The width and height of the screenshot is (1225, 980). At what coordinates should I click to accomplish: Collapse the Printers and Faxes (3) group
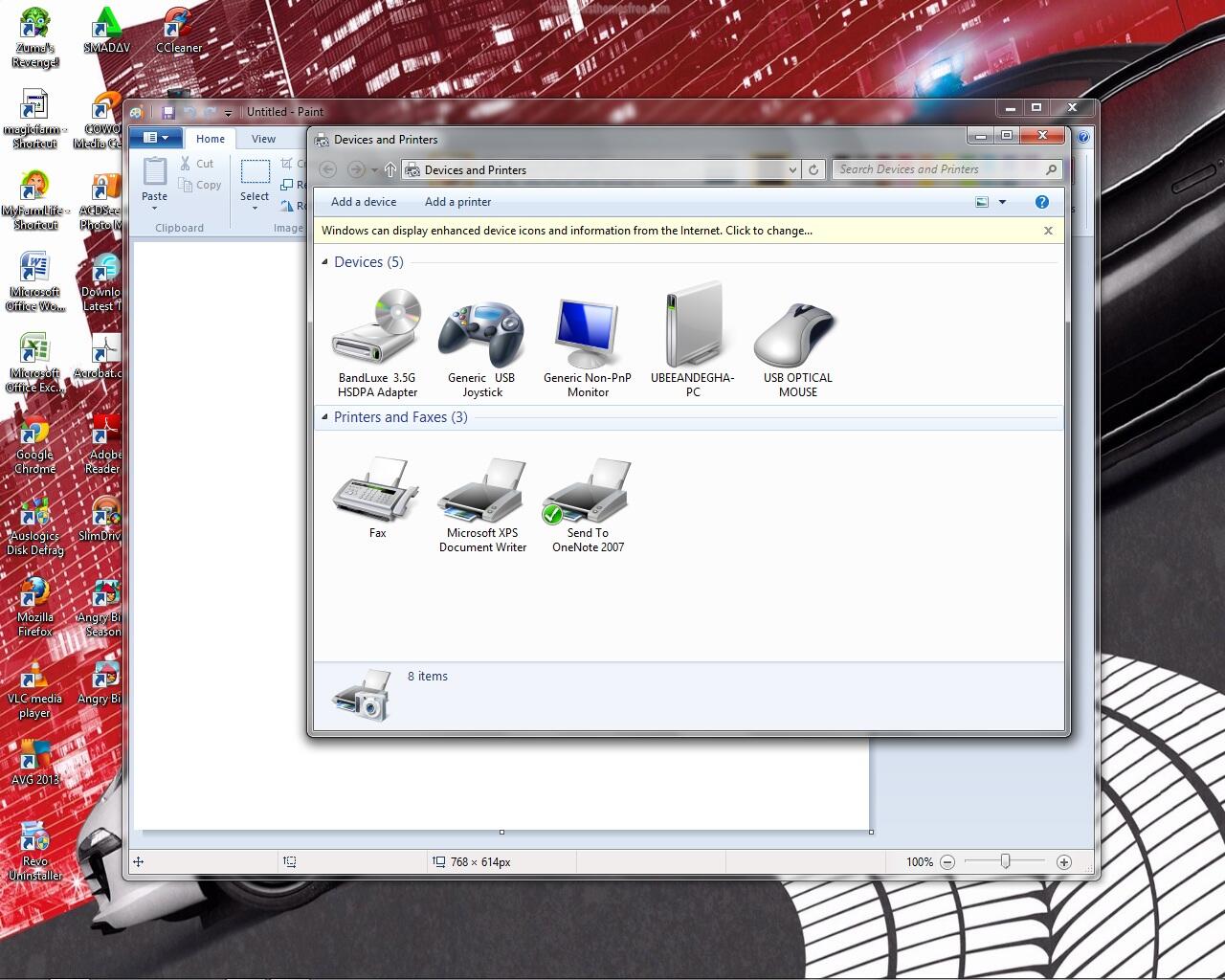point(325,416)
